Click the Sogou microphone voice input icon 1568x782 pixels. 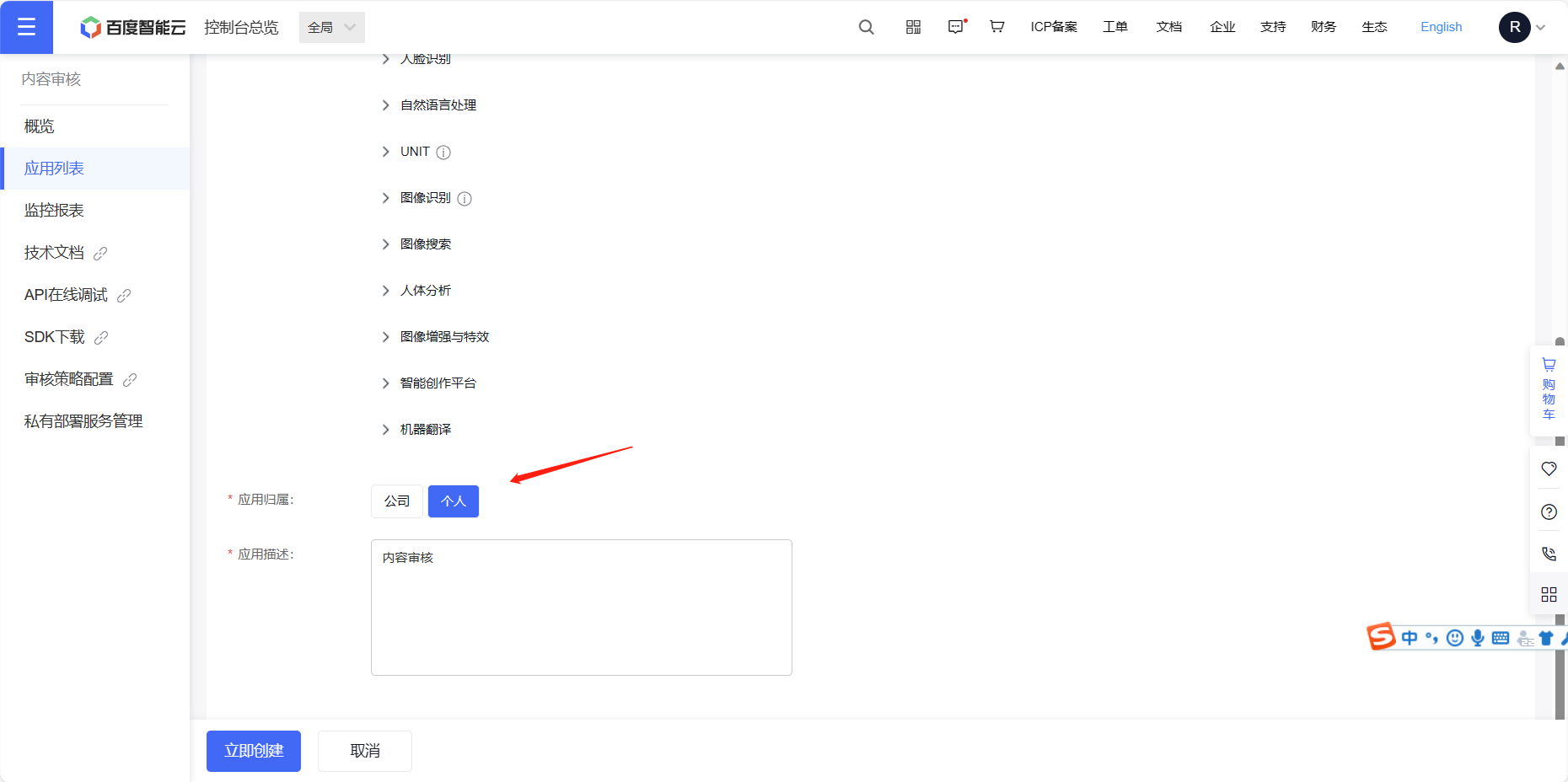coord(1477,638)
